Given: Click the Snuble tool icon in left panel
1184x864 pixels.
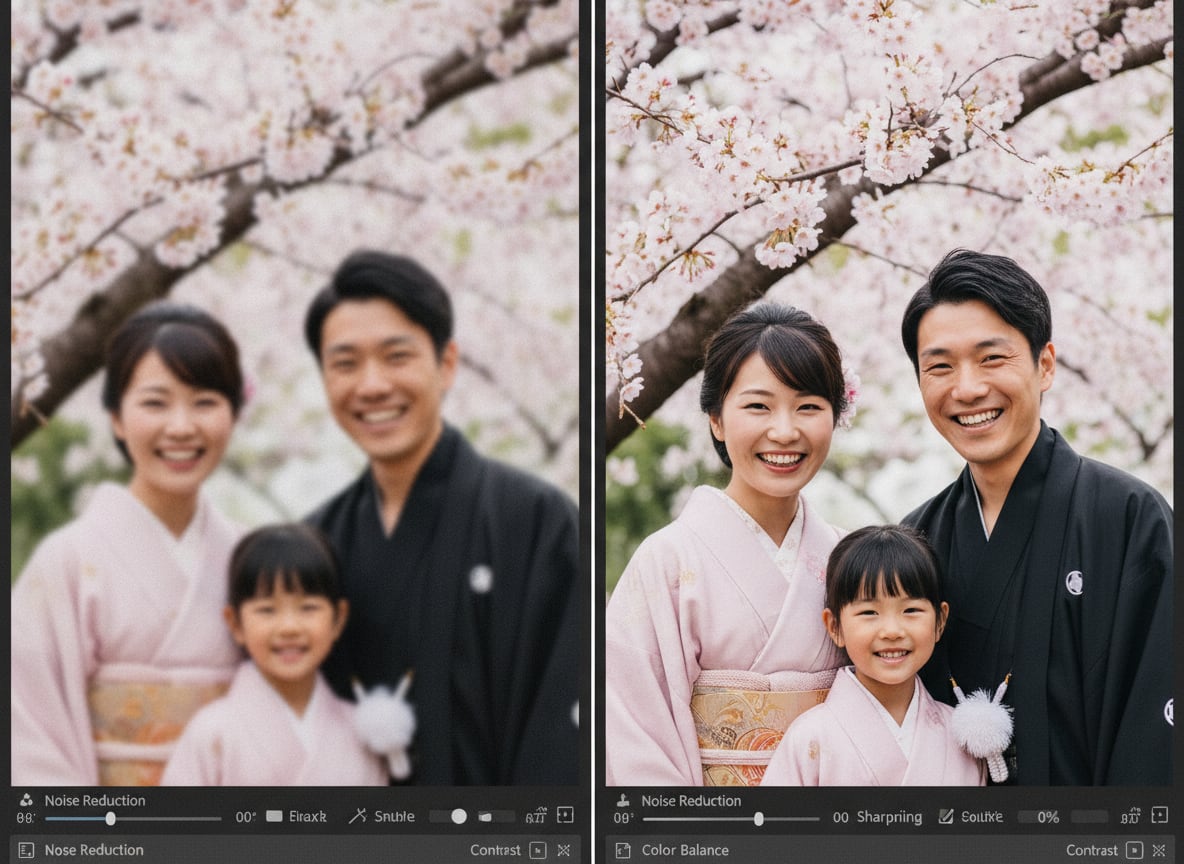Looking at the screenshot, I should pyautogui.click(x=357, y=816).
